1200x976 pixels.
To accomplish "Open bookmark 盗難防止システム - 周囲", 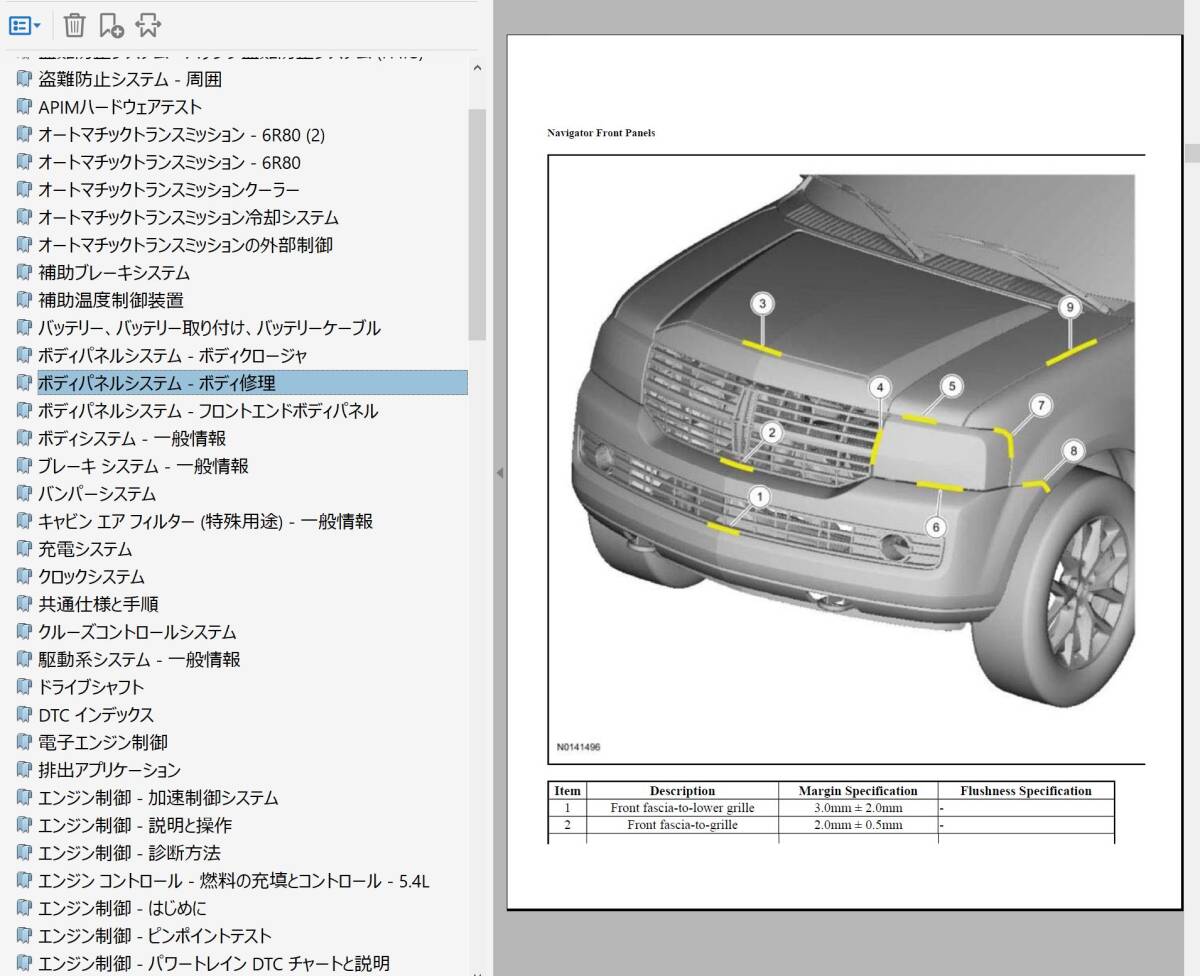I will [x=130, y=79].
